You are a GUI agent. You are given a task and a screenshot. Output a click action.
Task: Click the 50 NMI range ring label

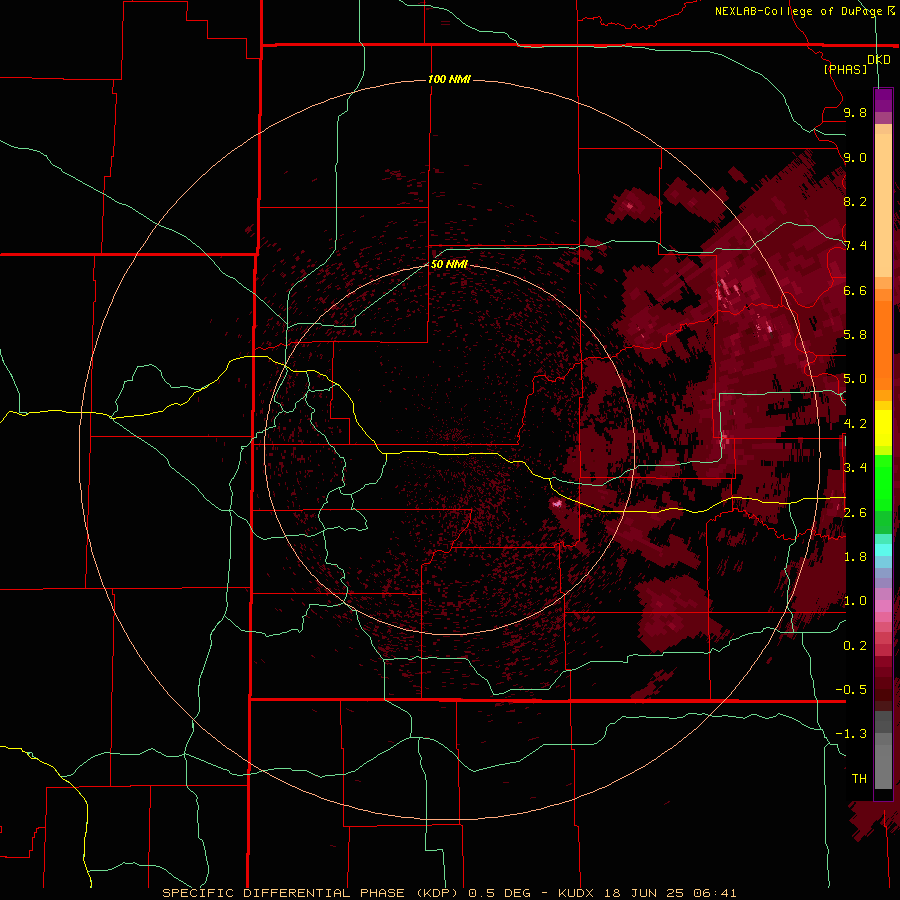449,264
